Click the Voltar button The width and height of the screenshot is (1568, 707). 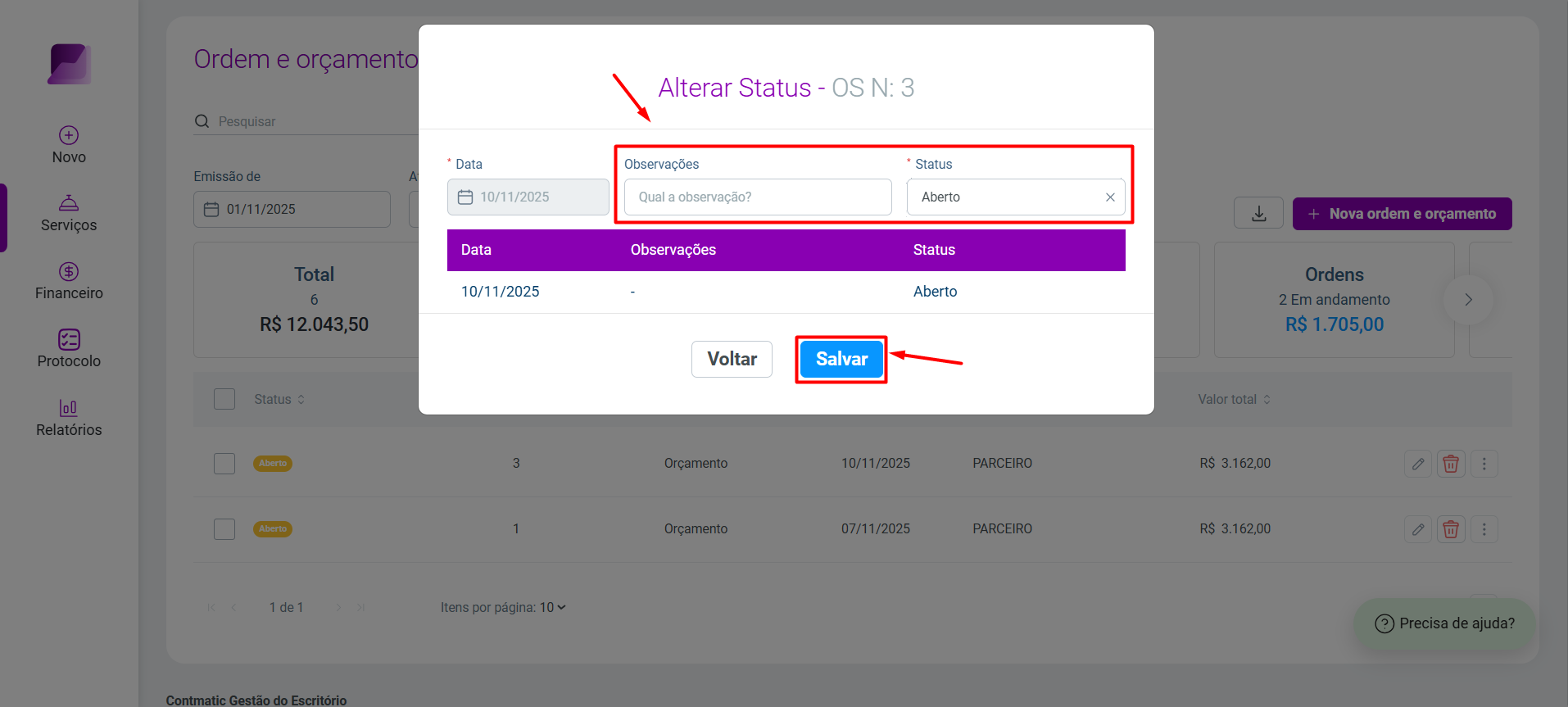click(732, 359)
